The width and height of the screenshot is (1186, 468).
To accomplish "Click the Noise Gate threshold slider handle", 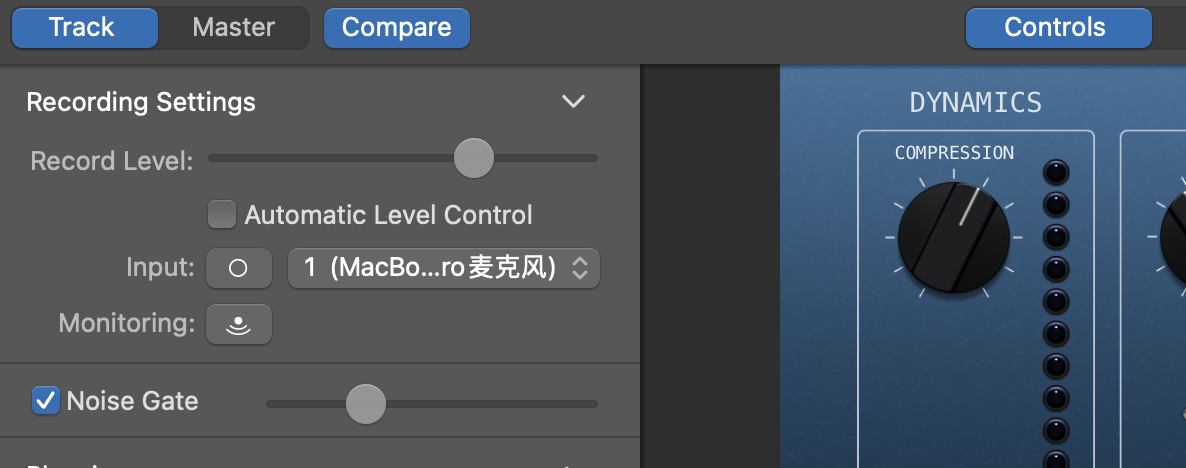I will point(365,404).
